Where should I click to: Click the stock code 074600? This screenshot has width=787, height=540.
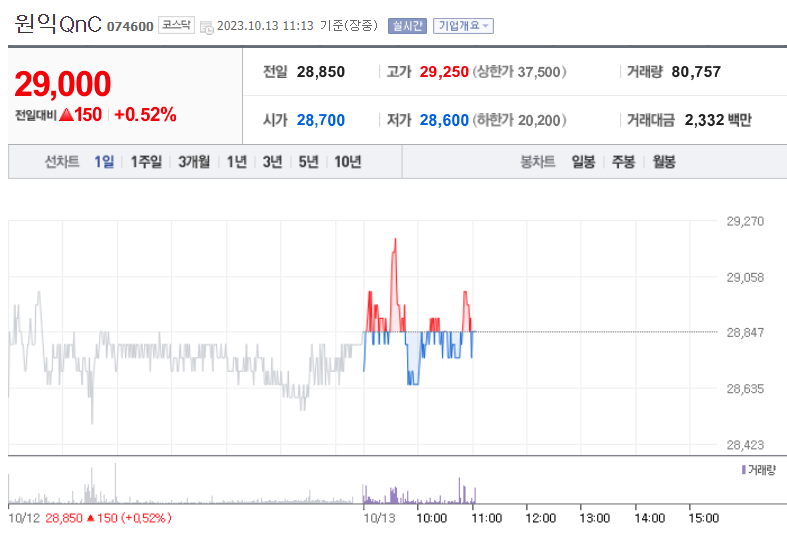tap(130, 26)
